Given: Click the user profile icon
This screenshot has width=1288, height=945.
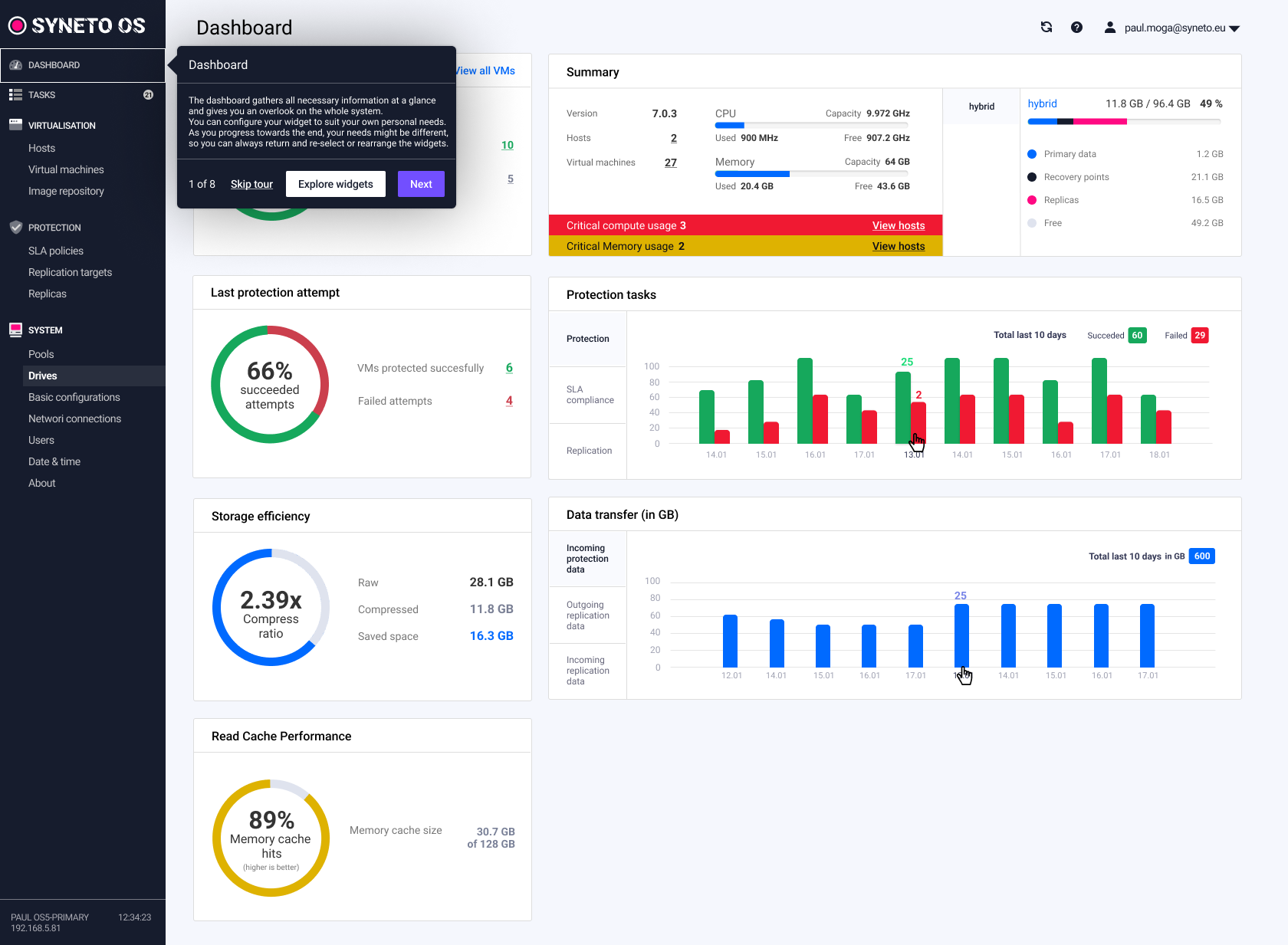Looking at the screenshot, I should click(1109, 28).
